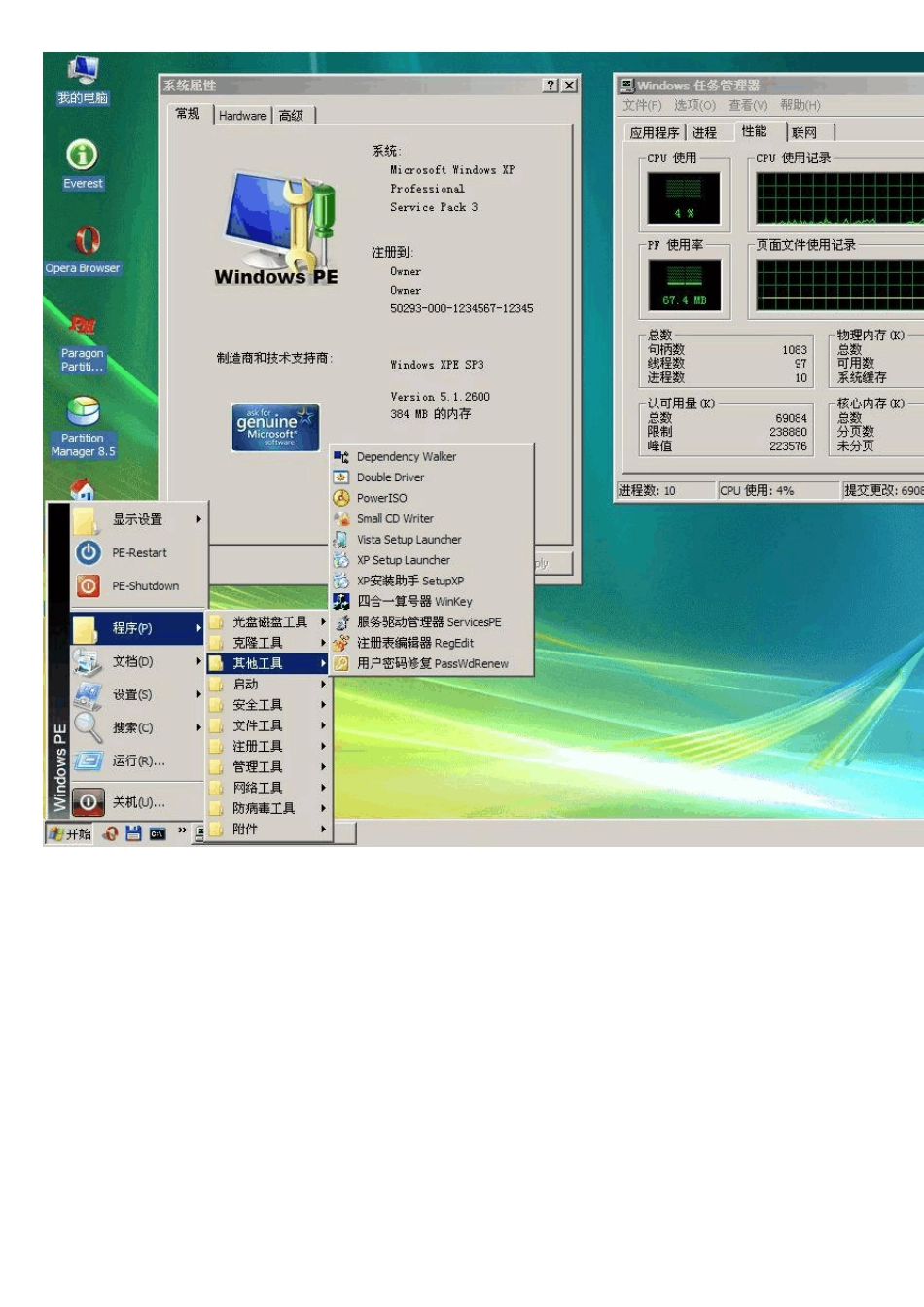Viewport: 924px width, 1307px height.
Task: Open 注册工具 folder submenu
Action: [268, 746]
